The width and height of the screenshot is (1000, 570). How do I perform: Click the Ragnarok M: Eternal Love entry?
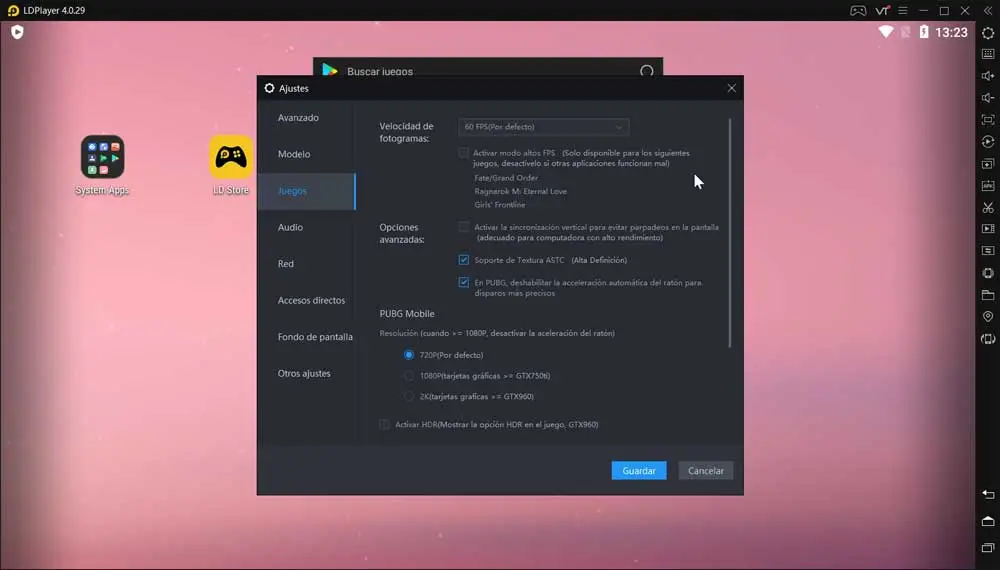pyautogui.click(x=520, y=191)
